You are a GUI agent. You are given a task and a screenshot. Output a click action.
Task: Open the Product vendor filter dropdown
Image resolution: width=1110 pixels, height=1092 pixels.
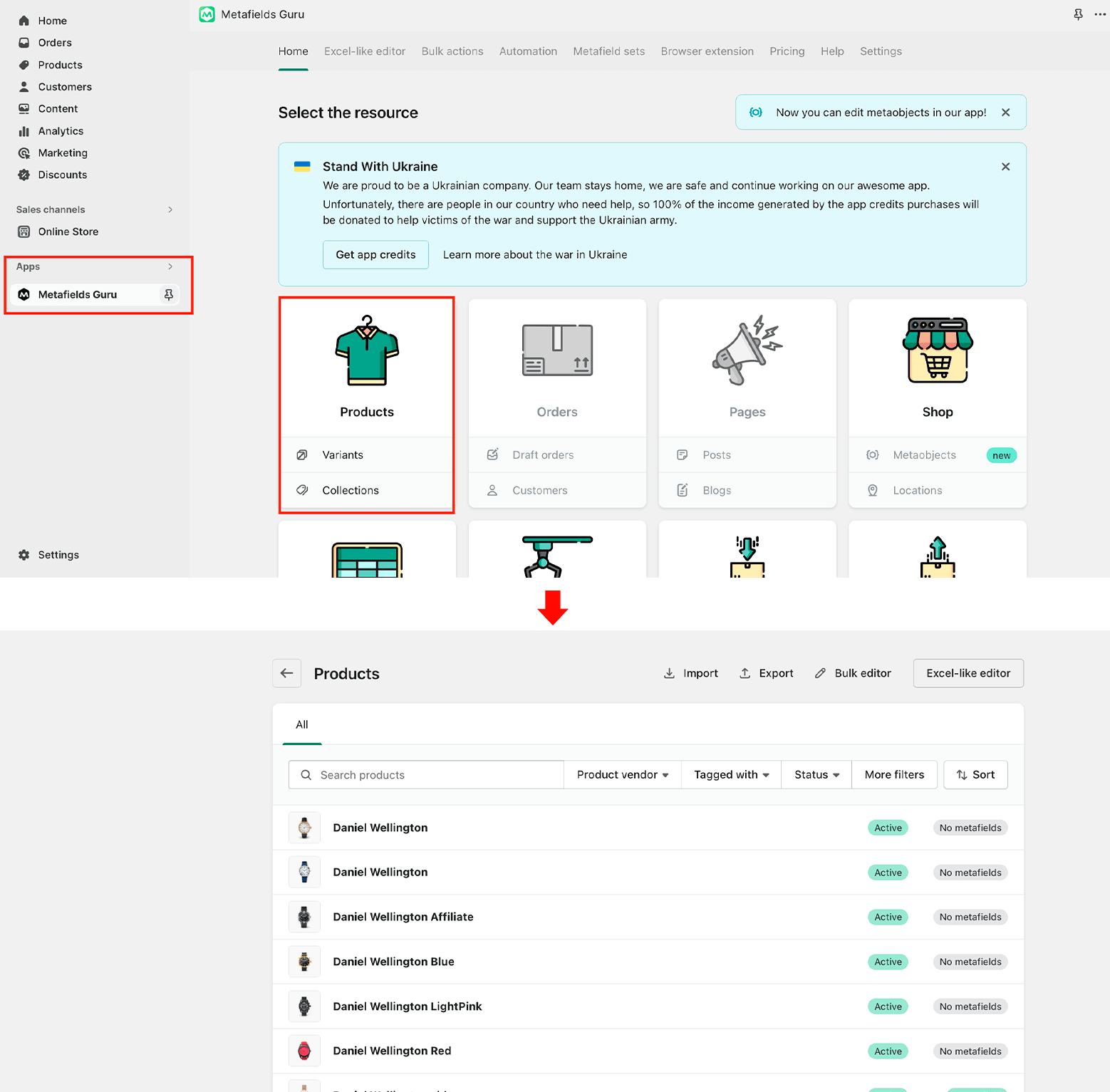(x=623, y=774)
